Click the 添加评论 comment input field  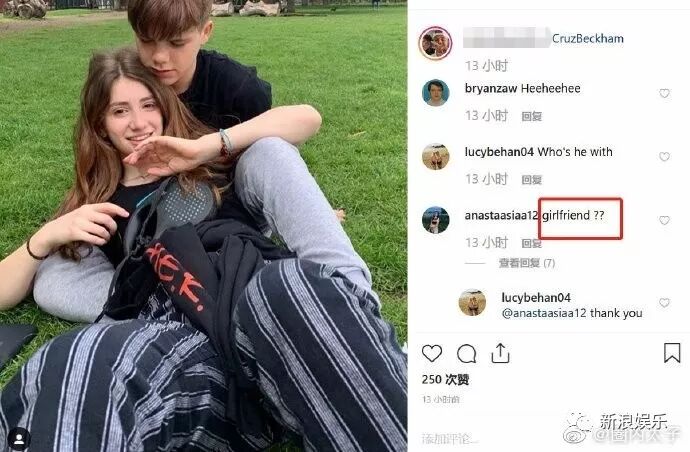coord(450,438)
